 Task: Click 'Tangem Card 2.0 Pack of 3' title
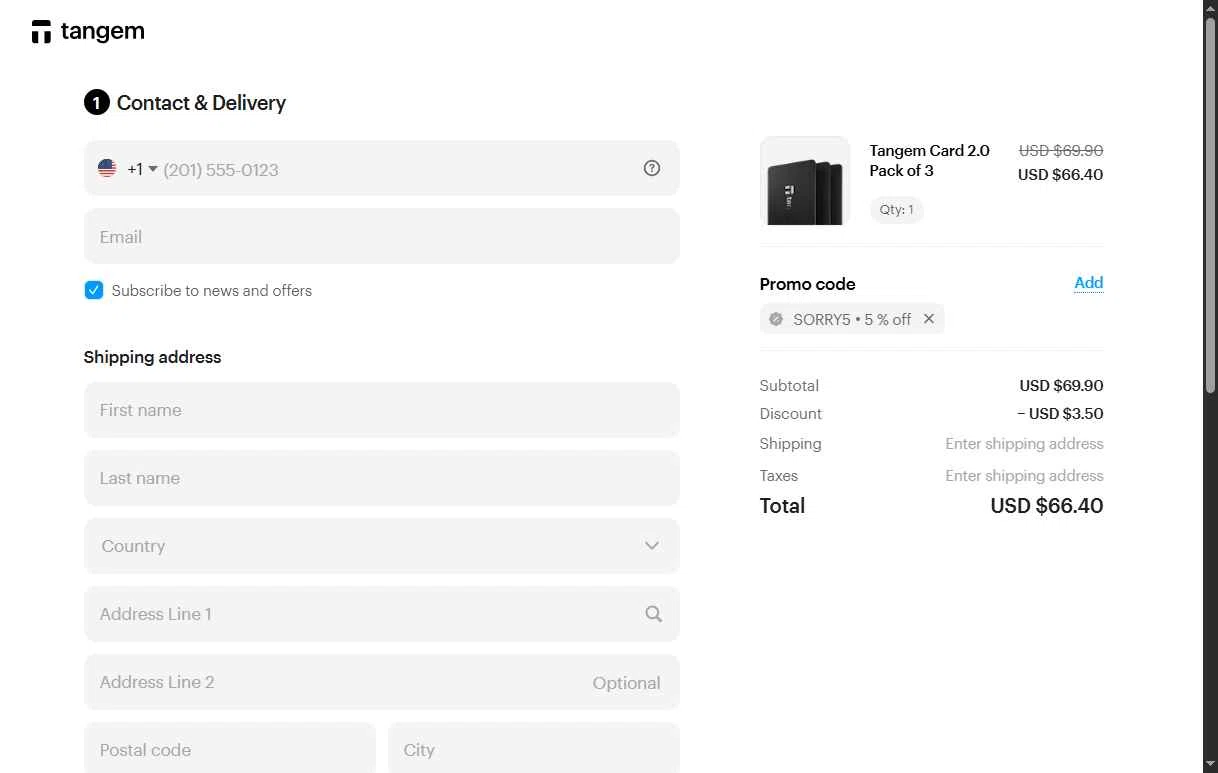[x=930, y=160]
